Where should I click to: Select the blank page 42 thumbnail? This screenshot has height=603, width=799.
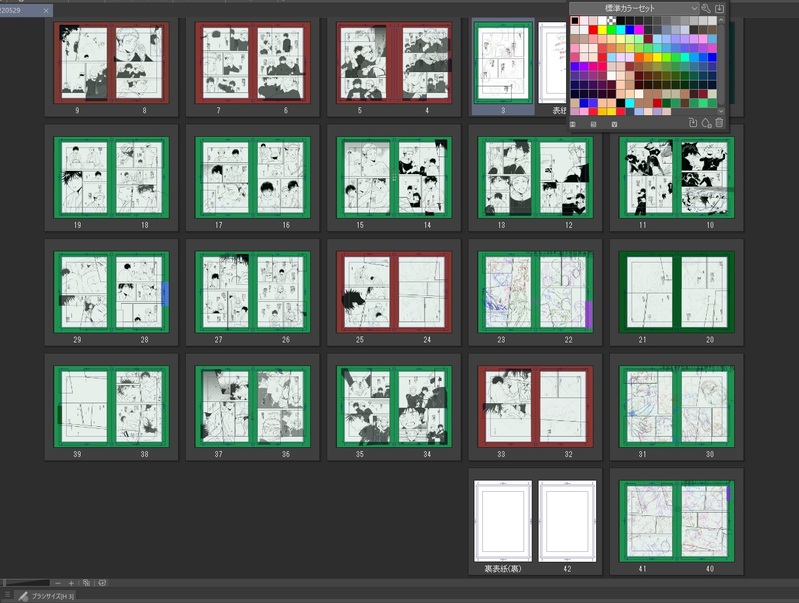coord(567,521)
